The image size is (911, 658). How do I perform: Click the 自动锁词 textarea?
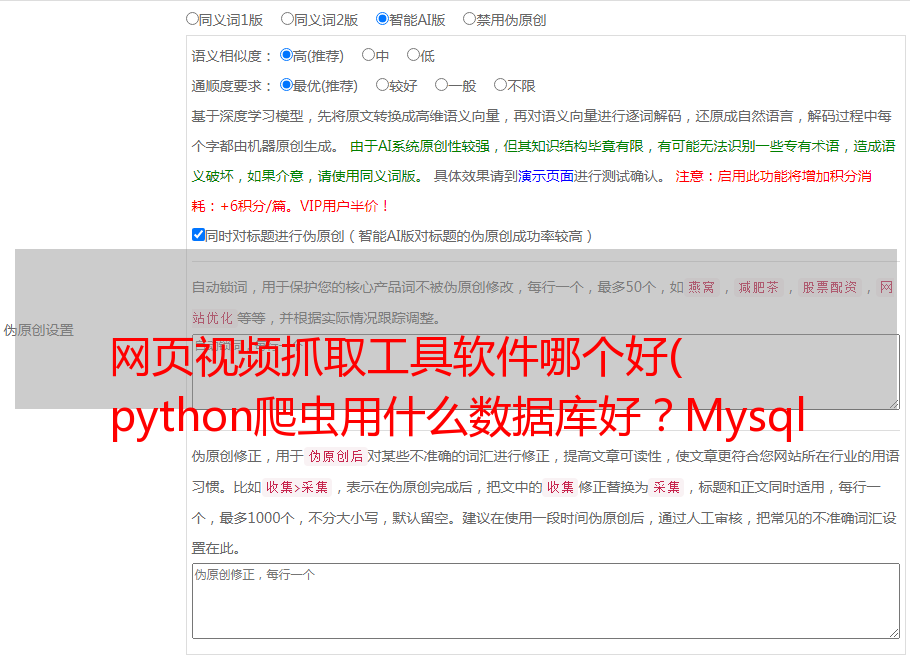(x=546, y=372)
